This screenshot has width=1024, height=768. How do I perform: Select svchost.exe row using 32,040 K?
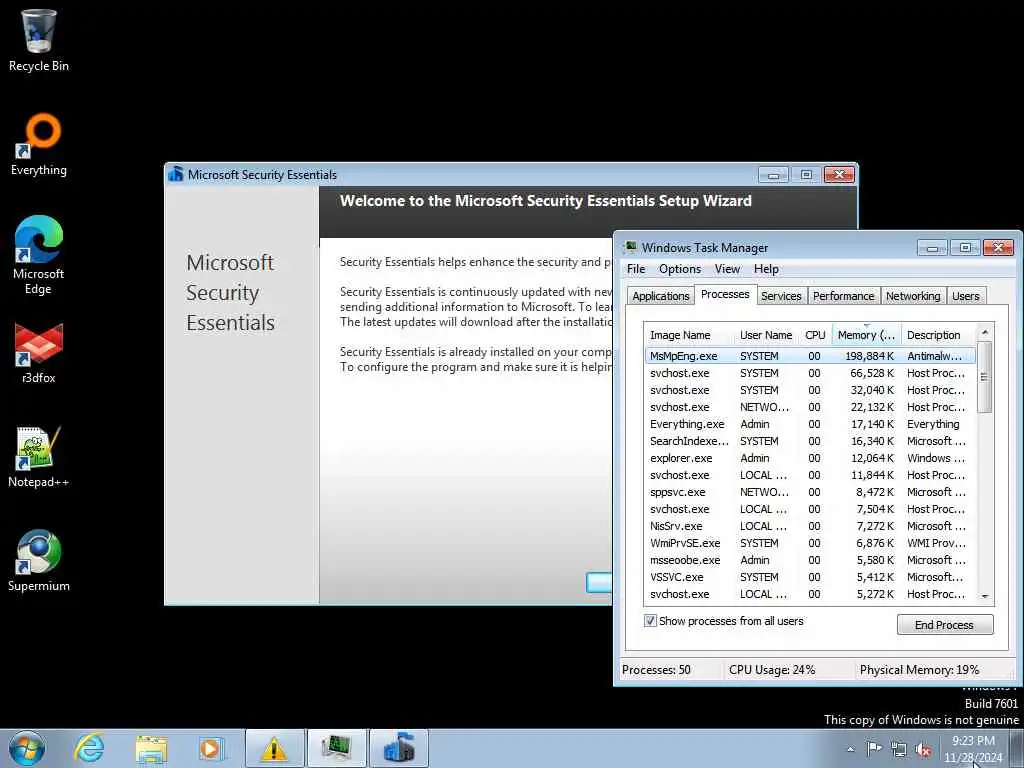[x=809, y=390]
